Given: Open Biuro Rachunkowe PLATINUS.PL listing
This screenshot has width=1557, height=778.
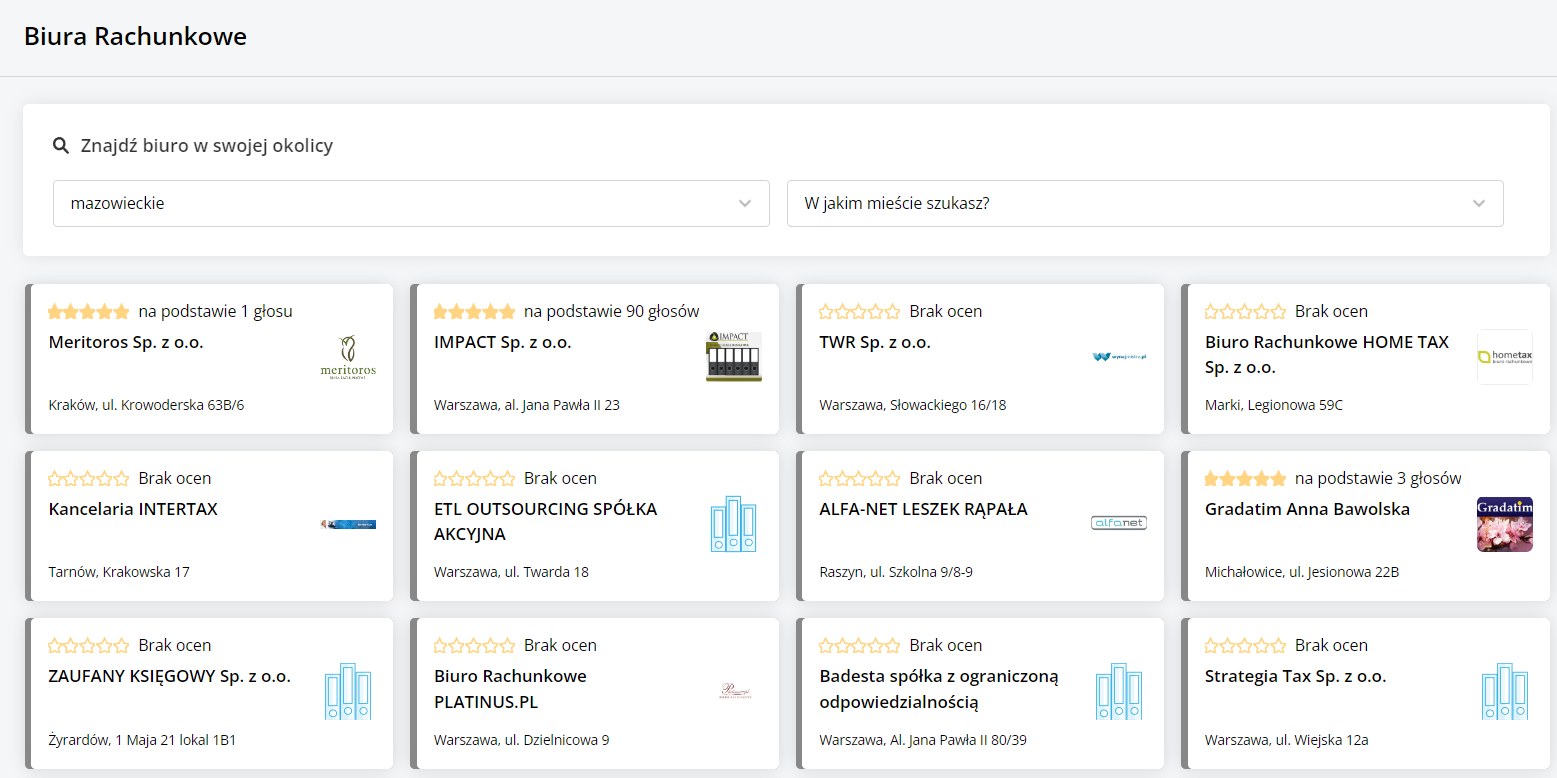Looking at the screenshot, I should click(510, 688).
